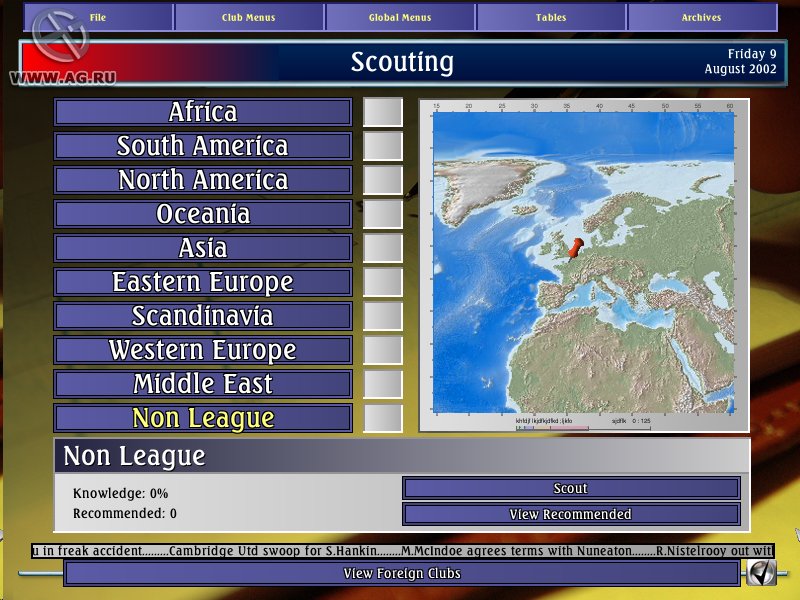The height and width of the screenshot is (600, 800).
Task: Expand the Archives menu
Action: [x=700, y=17]
